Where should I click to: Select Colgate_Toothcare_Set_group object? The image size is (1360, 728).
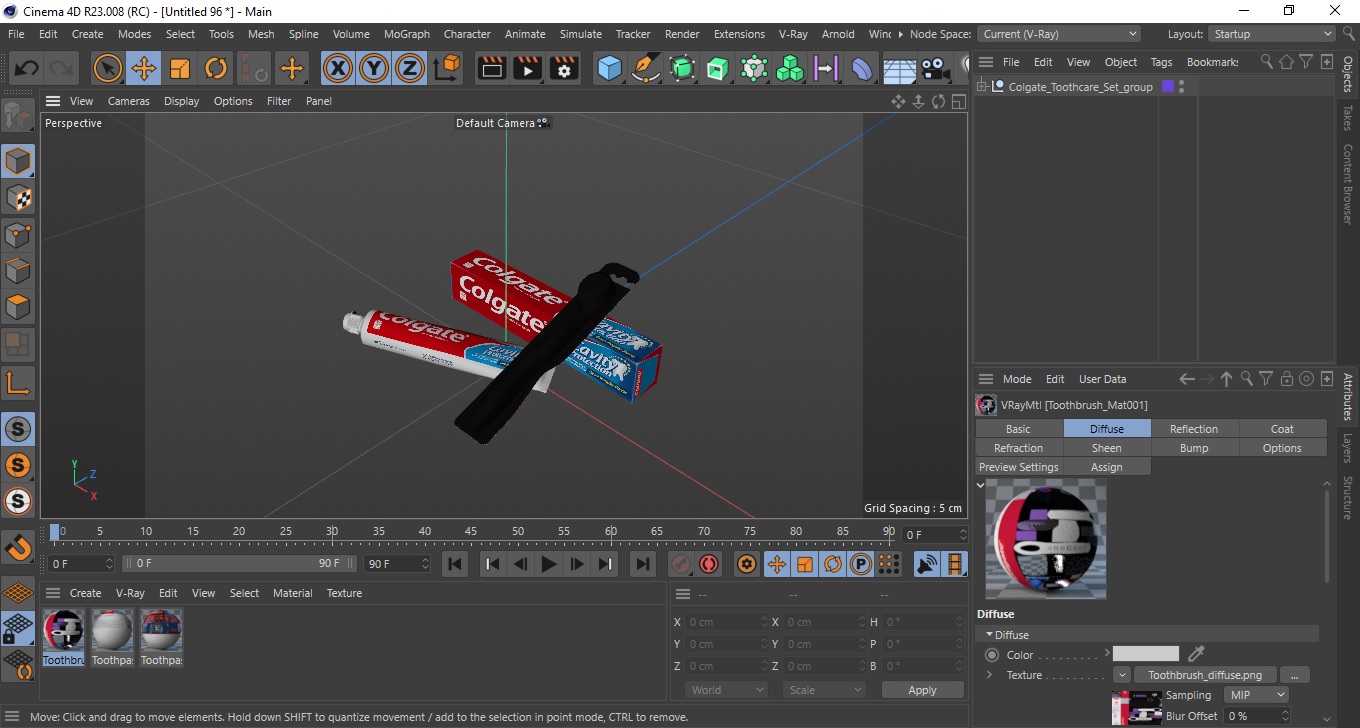click(1080, 87)
